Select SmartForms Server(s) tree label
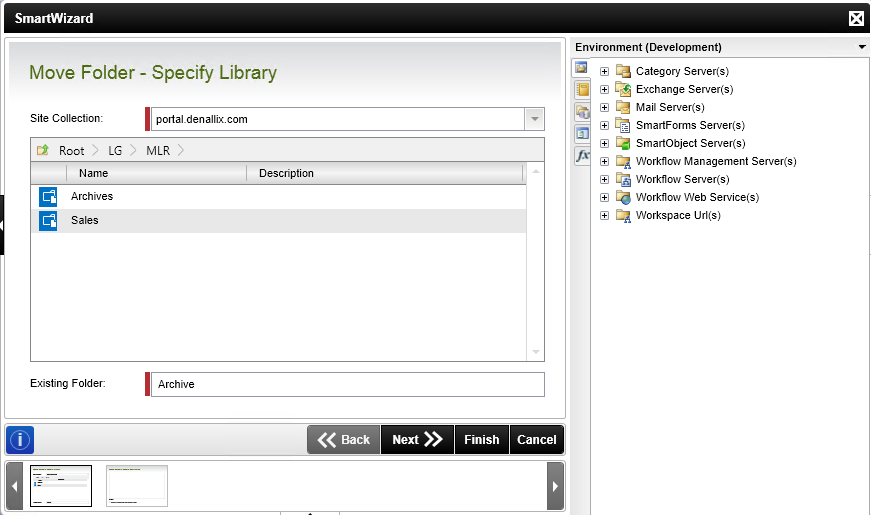 pos(690,125)
